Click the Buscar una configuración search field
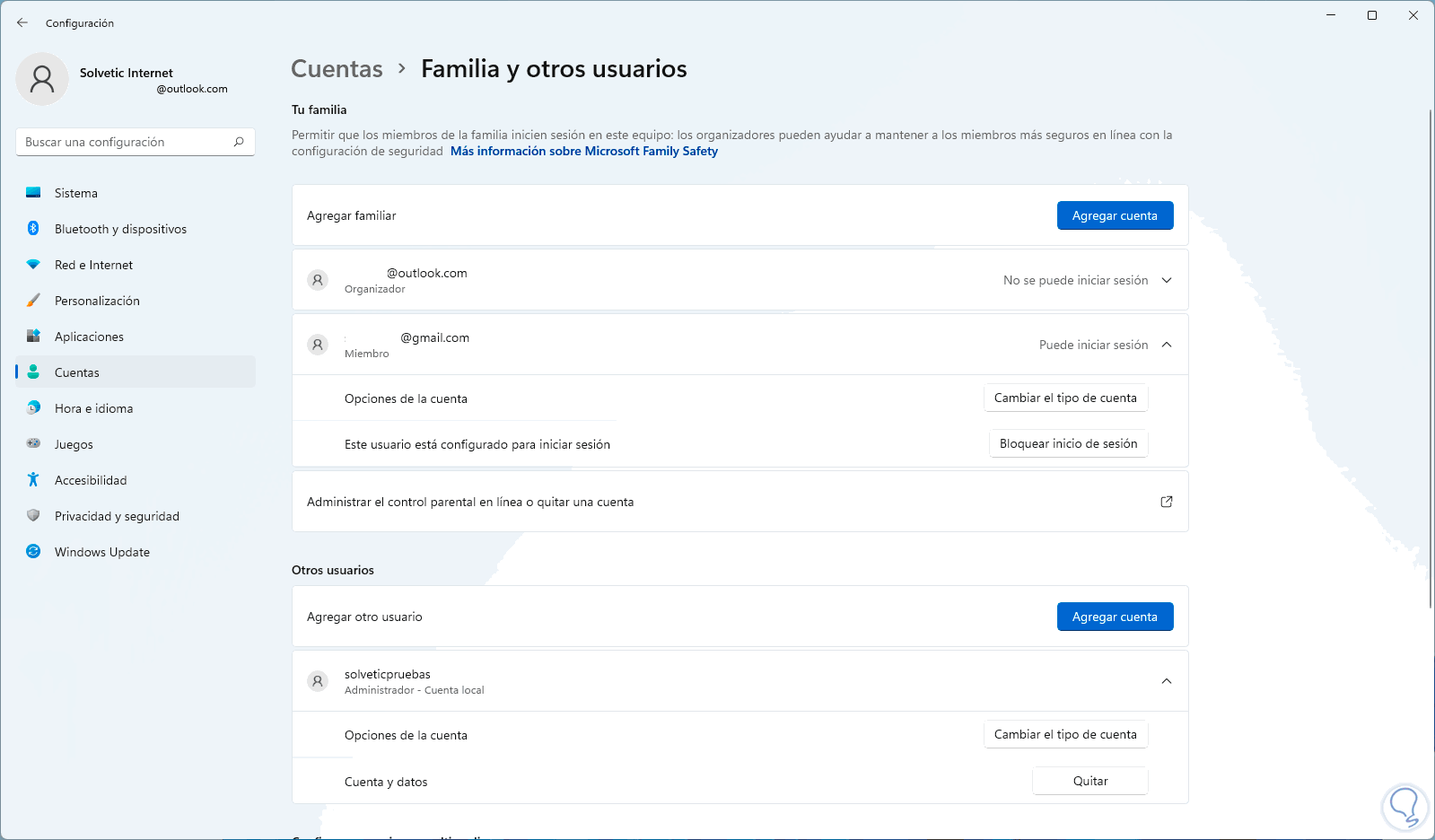Viewport: 1435px width, 840px height. [126, 142]
